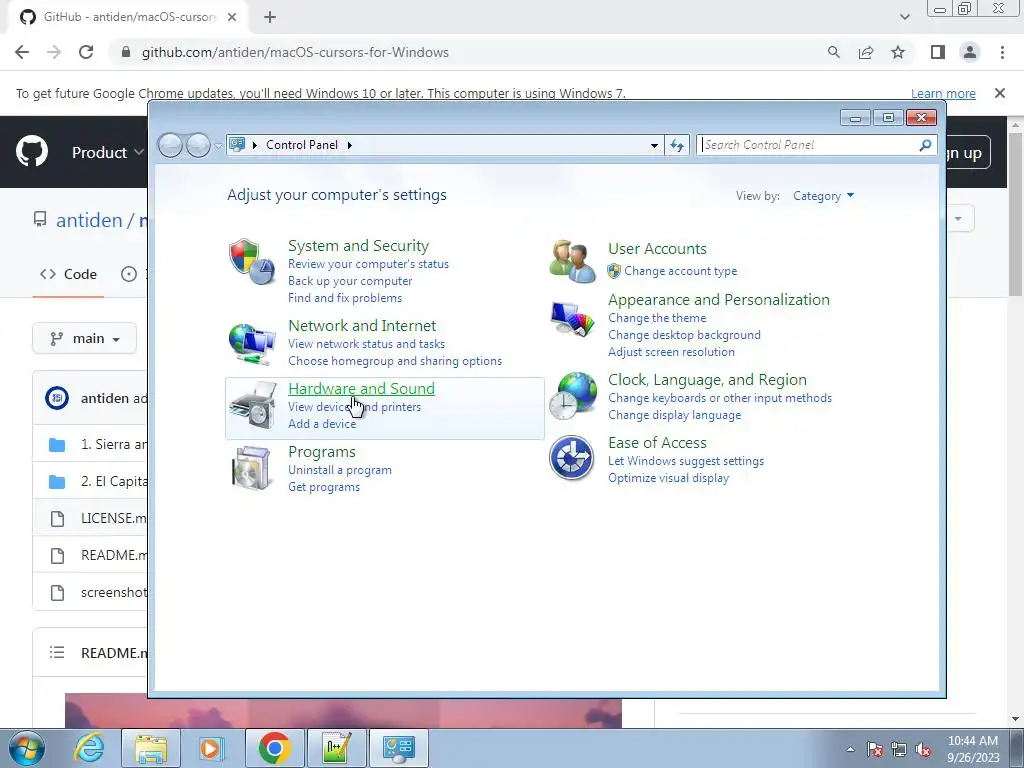Image resolution: width=1024 pixels, height=768 pixels.
Task: Open Let Windows suggest settings
Action: coord(686,460)
